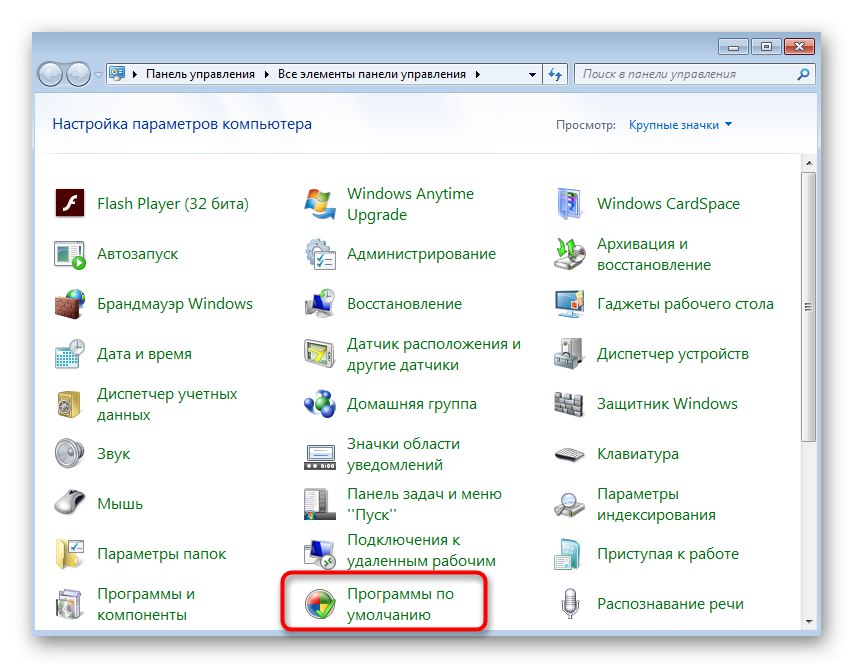This screenshot has height=668, width=853.
Task: Open the Клавиатура text link
Action: [x=638, y=454]
